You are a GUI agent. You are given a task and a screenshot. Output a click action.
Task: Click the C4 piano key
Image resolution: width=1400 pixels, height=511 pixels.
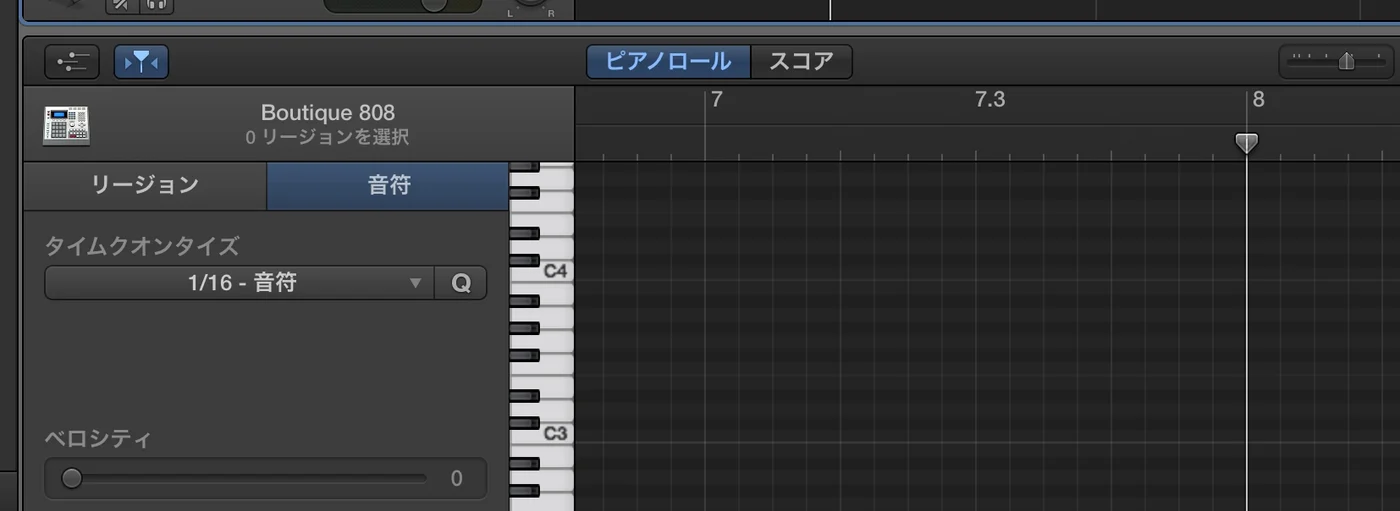coord(556,271)
